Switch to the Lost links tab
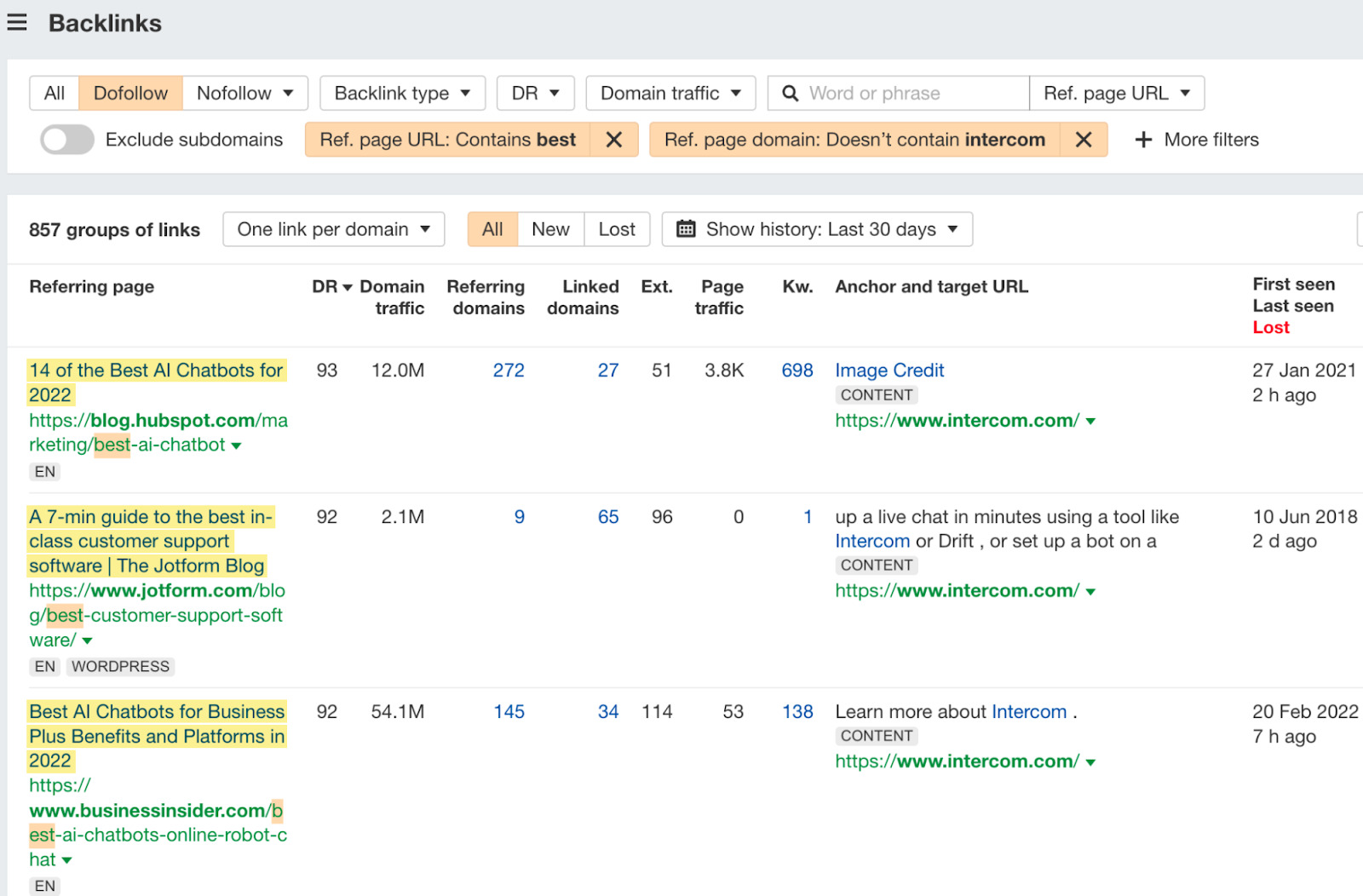The height and width of the screenshot is (896, 1363). (616, 228)
